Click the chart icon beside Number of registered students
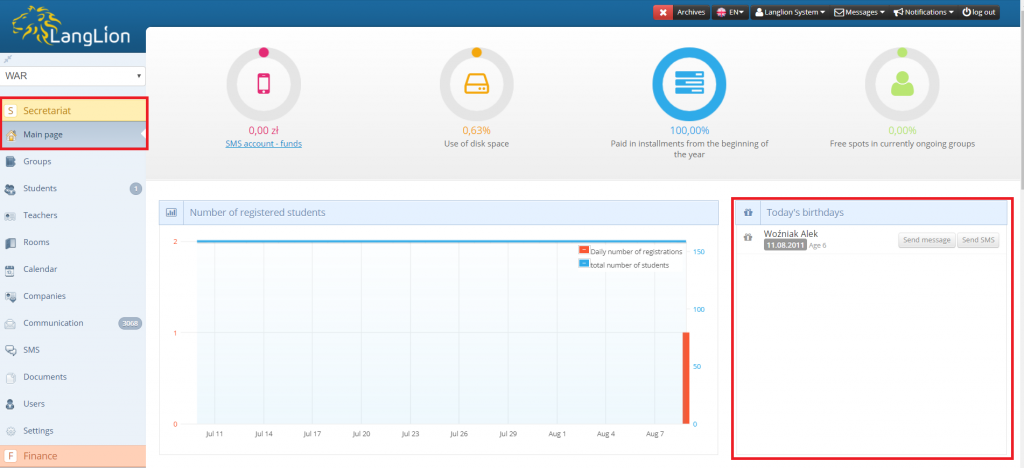Viewport: 1024px width, 468px height. tap(170, 213)
